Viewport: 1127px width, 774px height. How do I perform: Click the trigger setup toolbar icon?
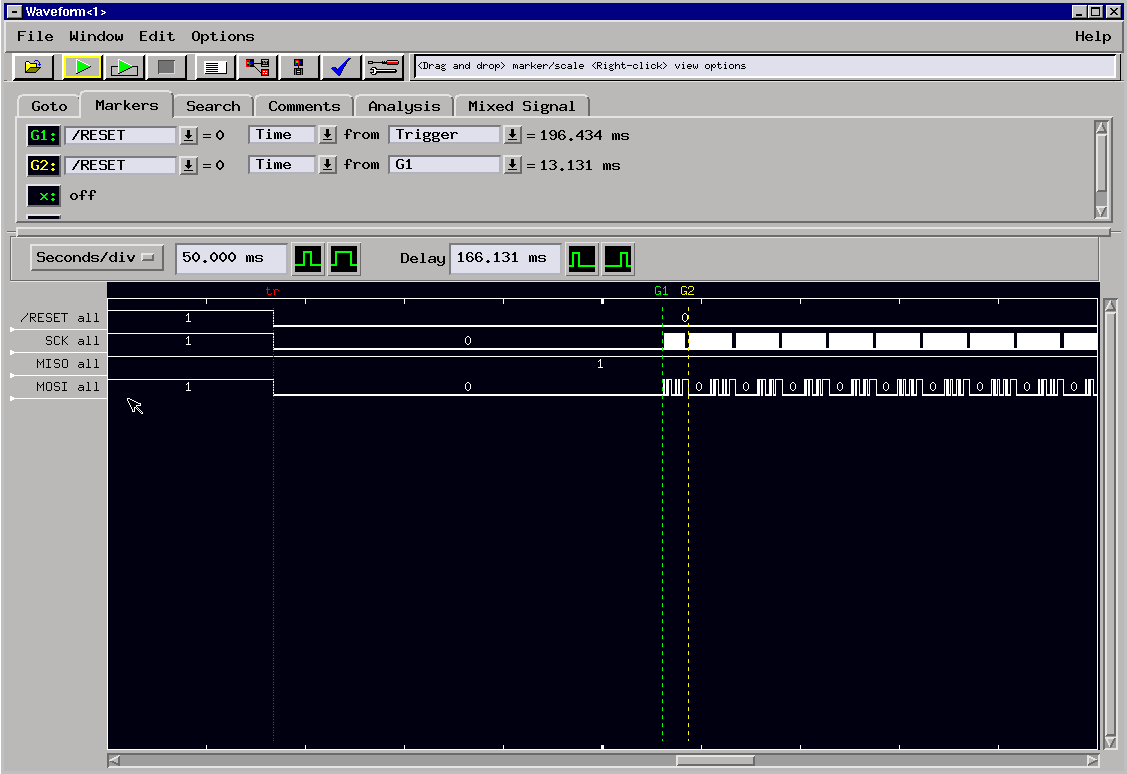click(x=298, y=67)
